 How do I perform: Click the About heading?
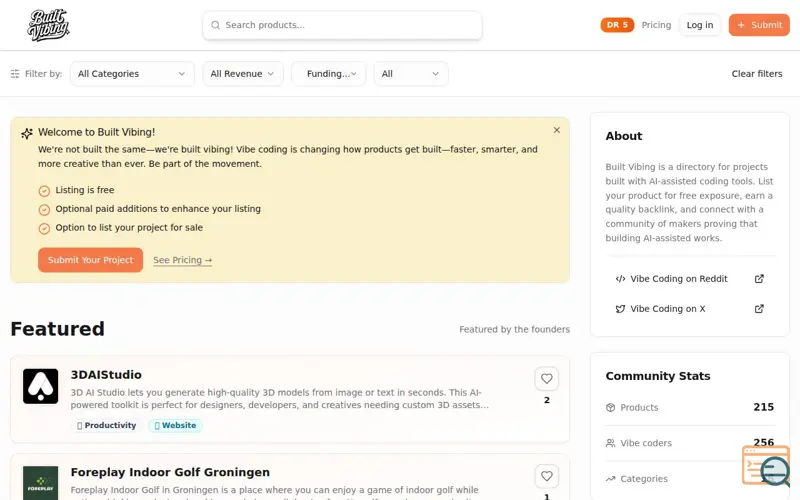point(623,136)
